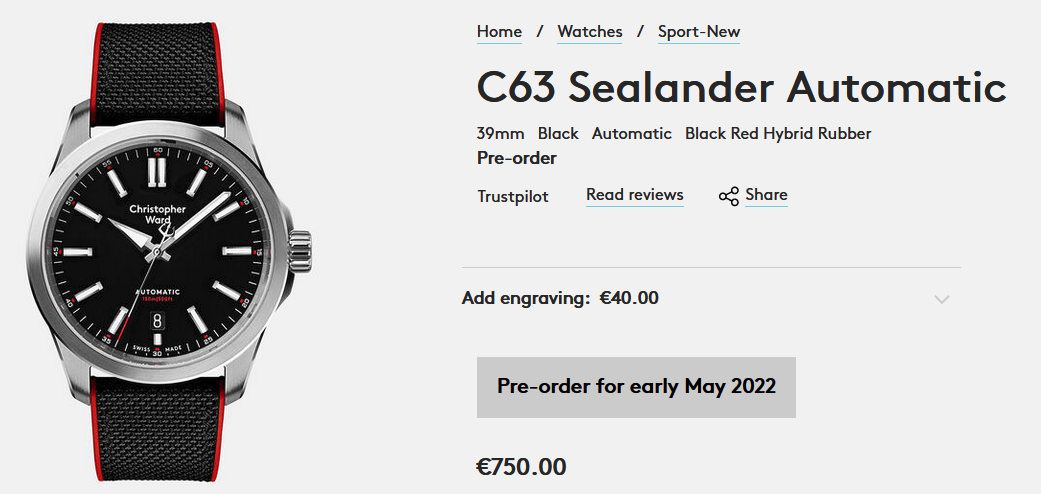Click the watch product image
The width and height of the screenshot is (1041, 494).
coord(165,247)
